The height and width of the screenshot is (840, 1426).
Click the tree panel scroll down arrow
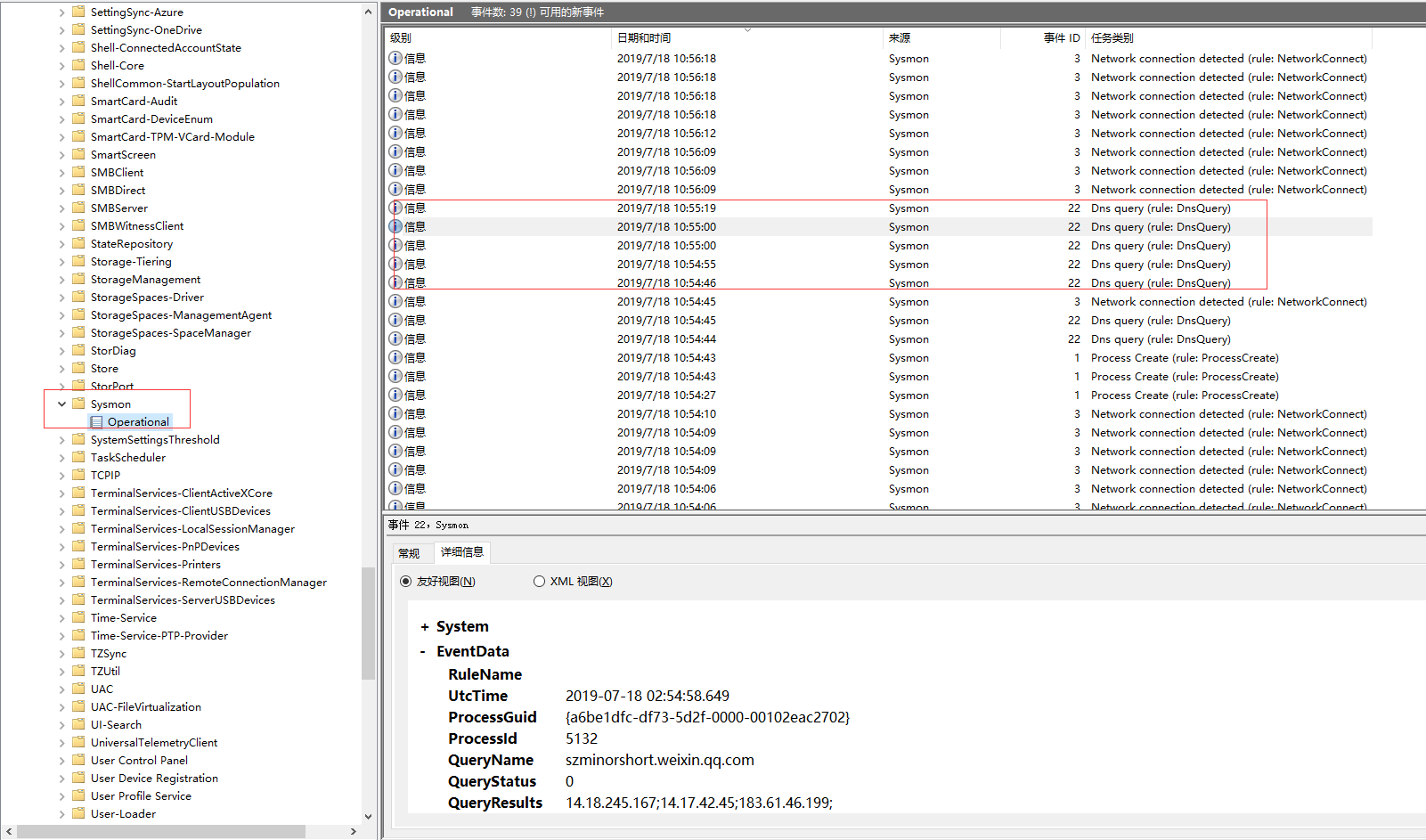tap(368, 816)
